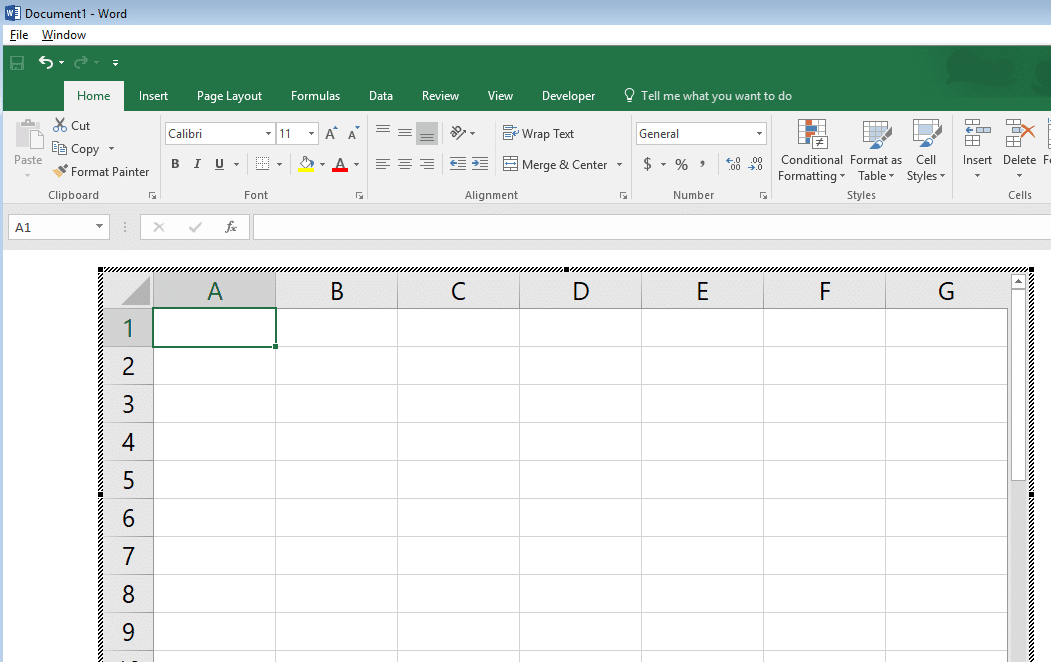Click the Delete cells icon
Viewport: 1051px width, 662px height.
[1019, 133]
